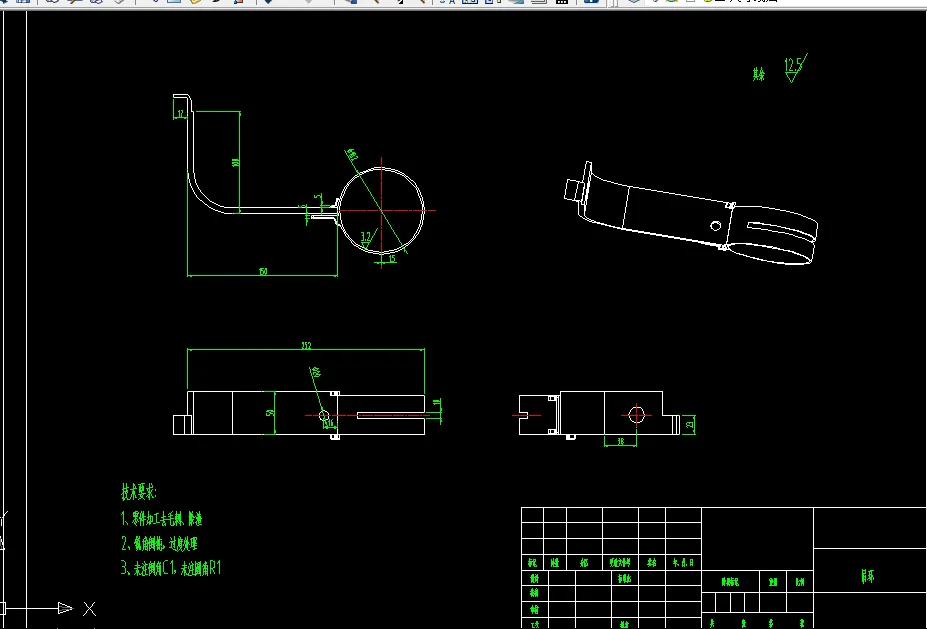The width and height of the screenshot is (927, 629).
Task: Click the 设计 row label in title block
Action: (534, 578)
